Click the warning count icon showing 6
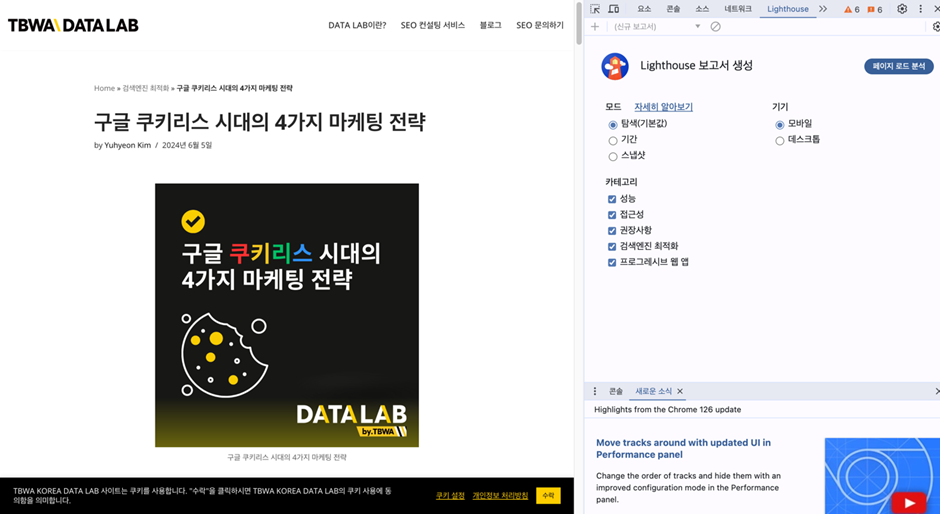 (851, 9)
